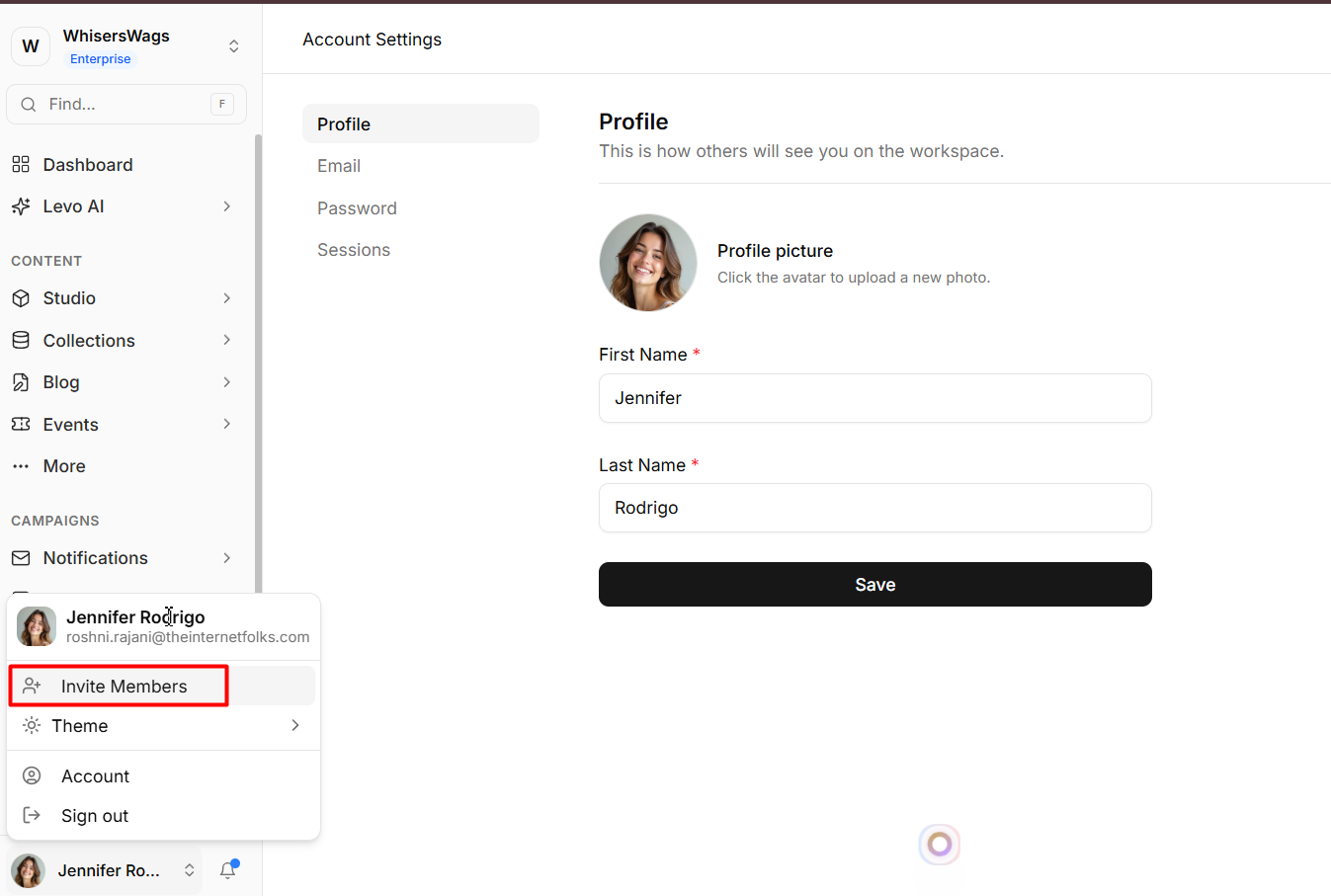Select Invite Members from the user menu
1331x896 pixels.
(x=124, y=687)
